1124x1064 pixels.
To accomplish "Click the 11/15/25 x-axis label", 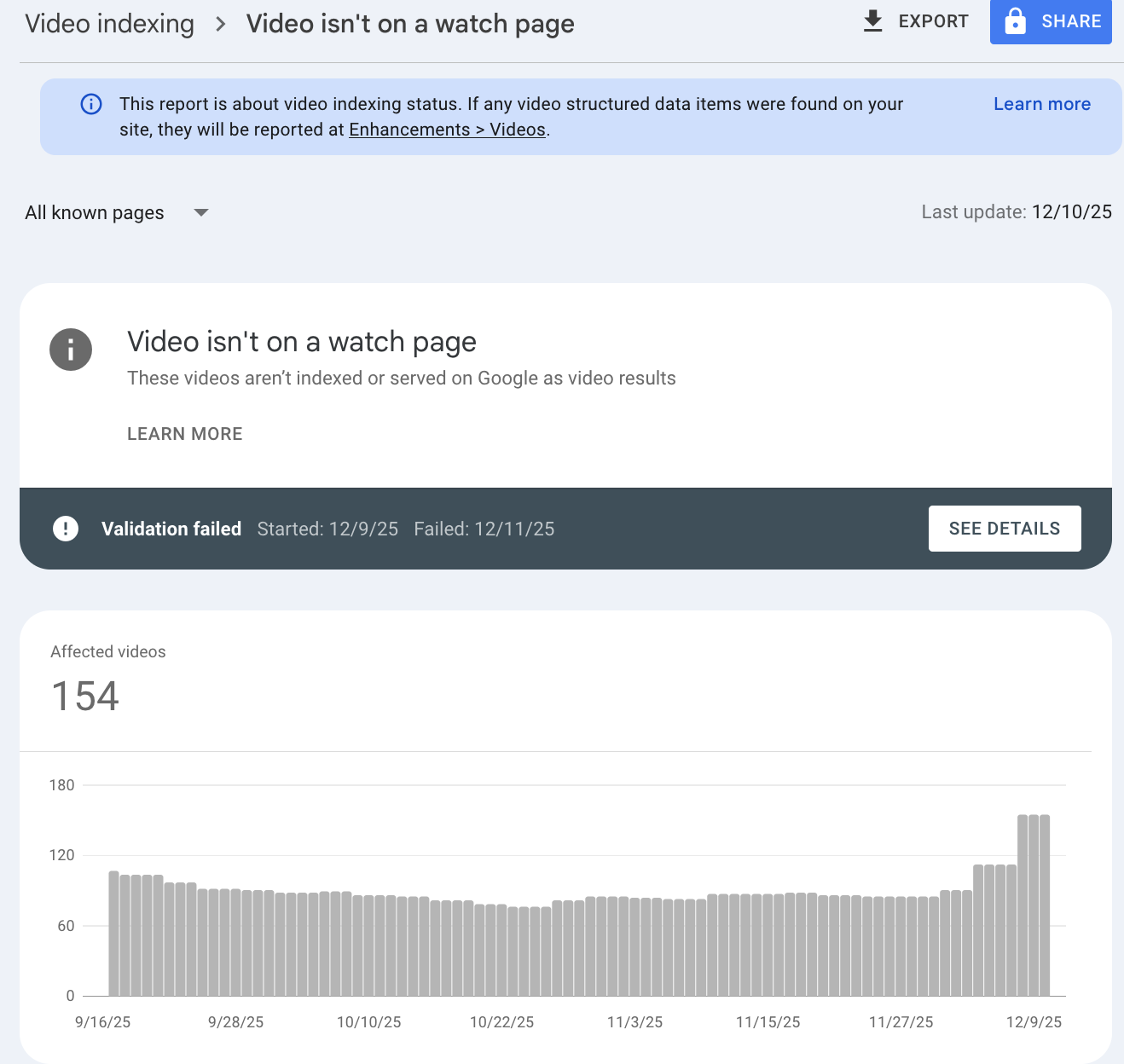I will pyautogui.click(x=768, y=1022).
